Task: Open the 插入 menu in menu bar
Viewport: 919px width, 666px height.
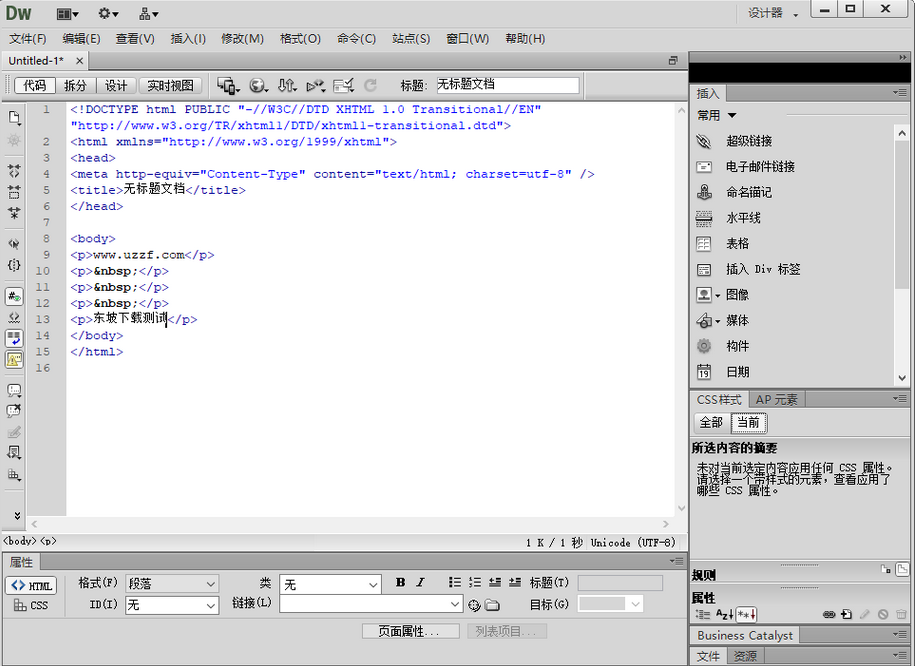Action: pyautogui.click(x=188, y=39)
